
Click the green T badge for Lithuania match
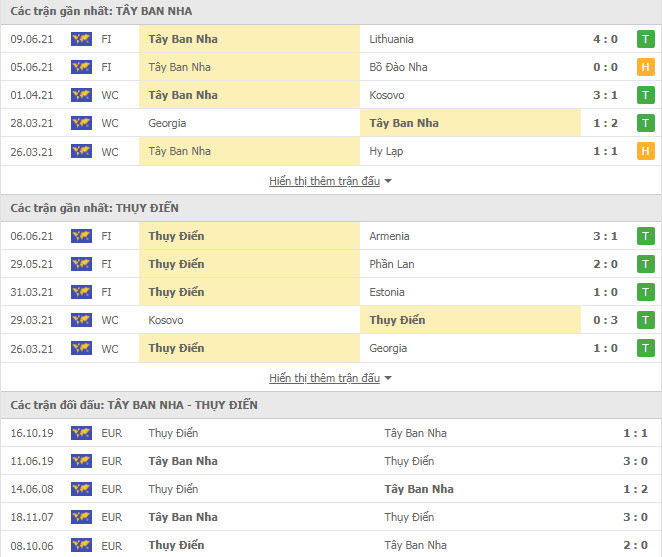[x=645, y=39]
